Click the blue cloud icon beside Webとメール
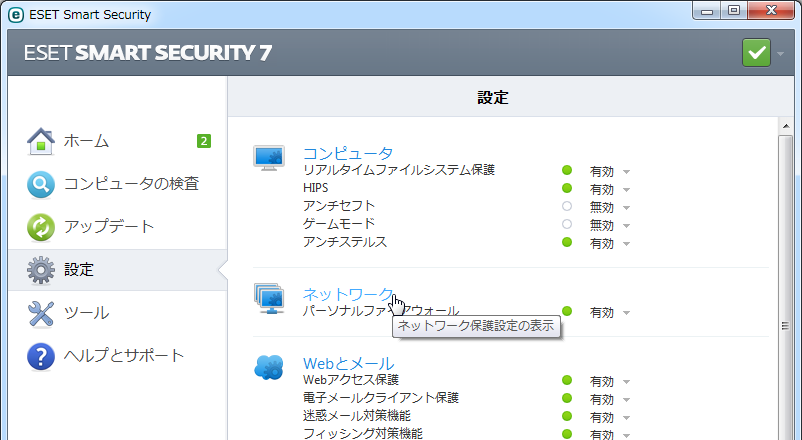The width and height of the screenshot is (802, 440). pos(269,368)
